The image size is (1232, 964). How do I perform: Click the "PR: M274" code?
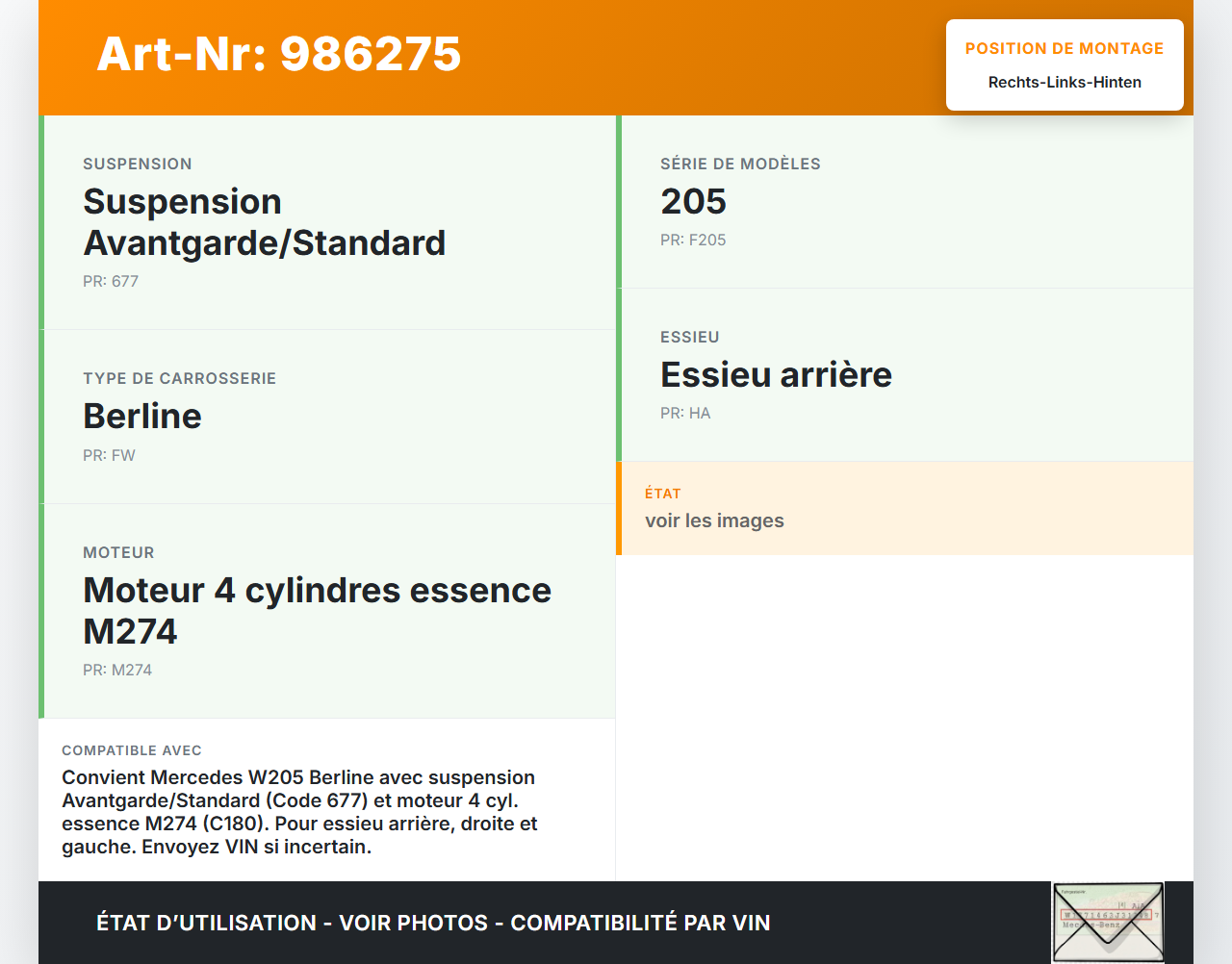[117, 670]
